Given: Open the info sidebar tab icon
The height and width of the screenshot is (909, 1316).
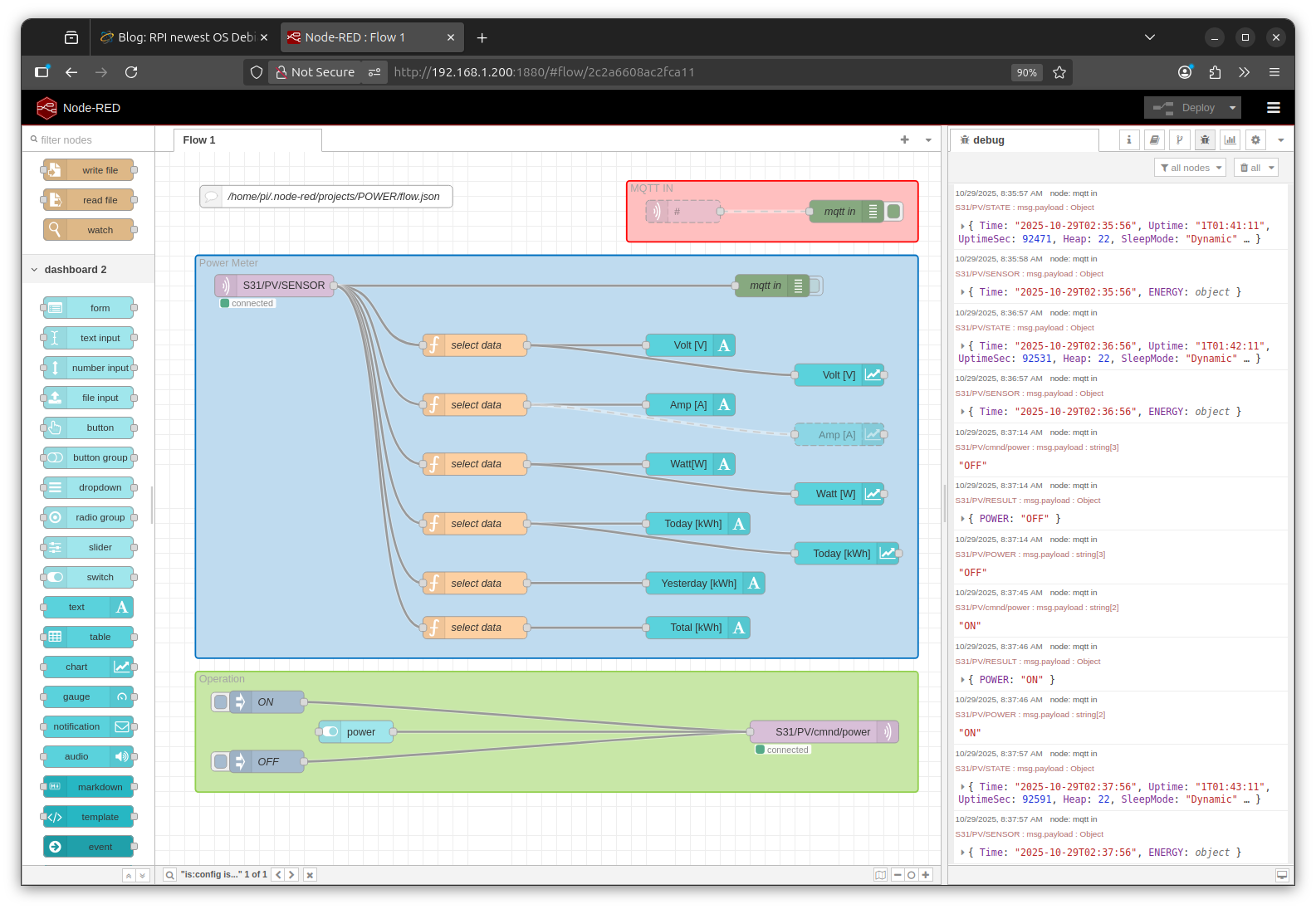Looking at the screenshot, I should pyautogui.click(x=1128, y=140).
